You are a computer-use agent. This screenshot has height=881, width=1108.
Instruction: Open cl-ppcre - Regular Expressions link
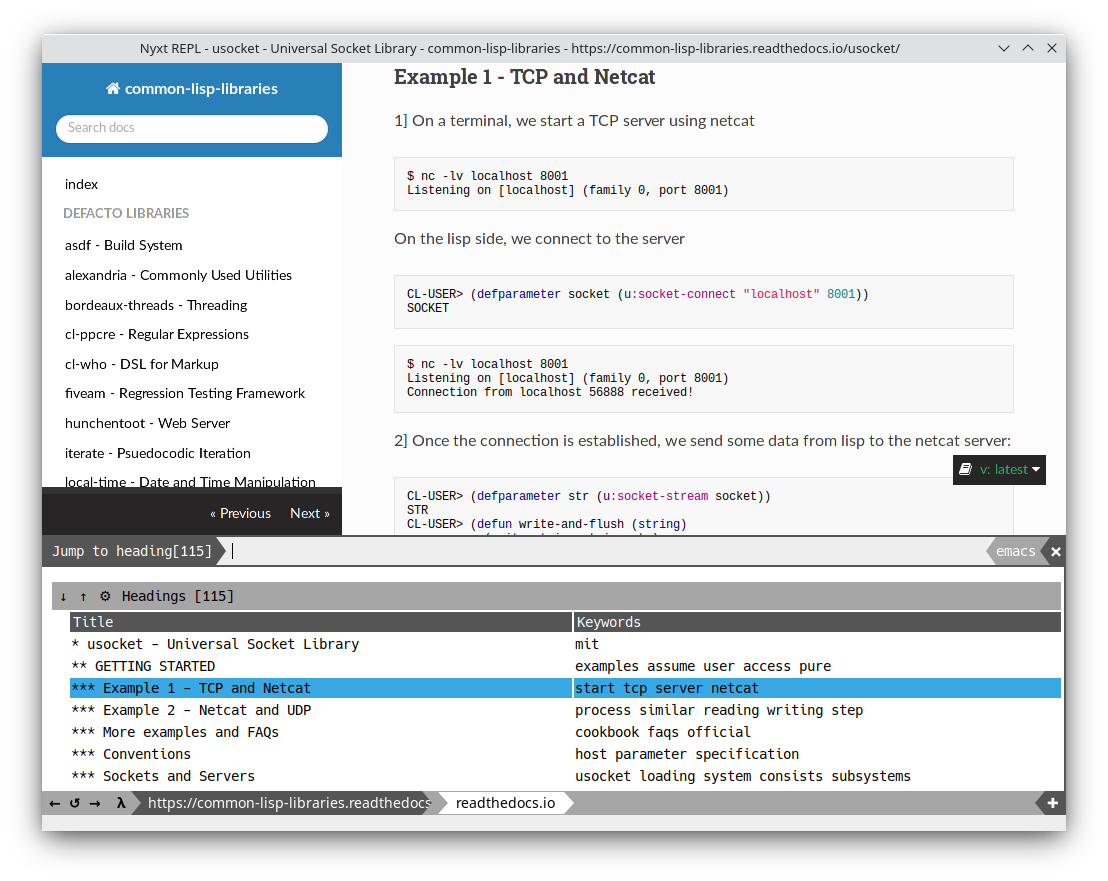coord(157,334)
